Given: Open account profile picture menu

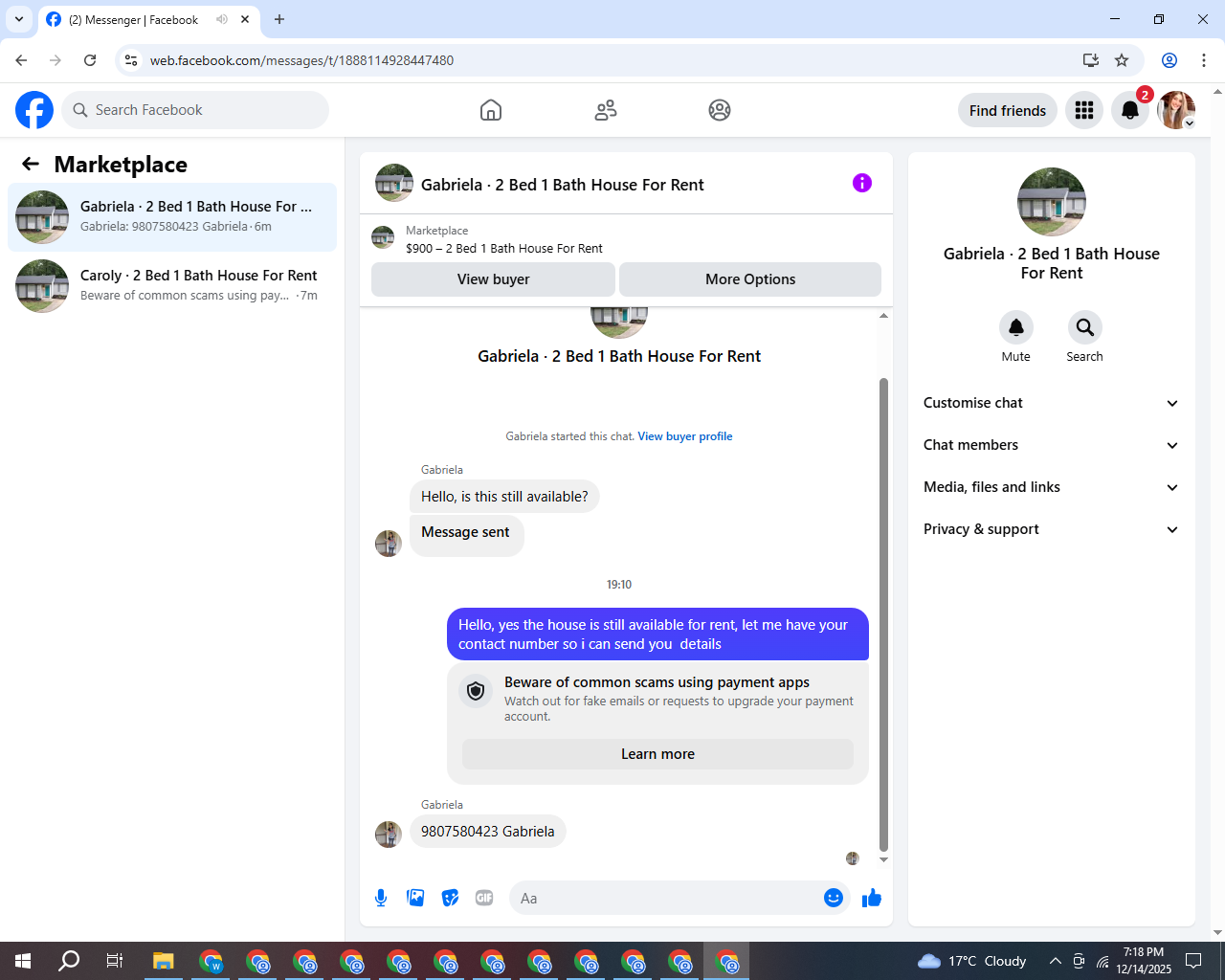Looking at the screenshot, I should coord(1176,110).
